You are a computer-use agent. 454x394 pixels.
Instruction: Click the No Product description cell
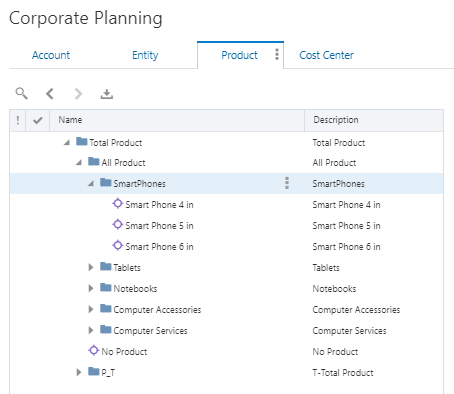pos(335,352)
